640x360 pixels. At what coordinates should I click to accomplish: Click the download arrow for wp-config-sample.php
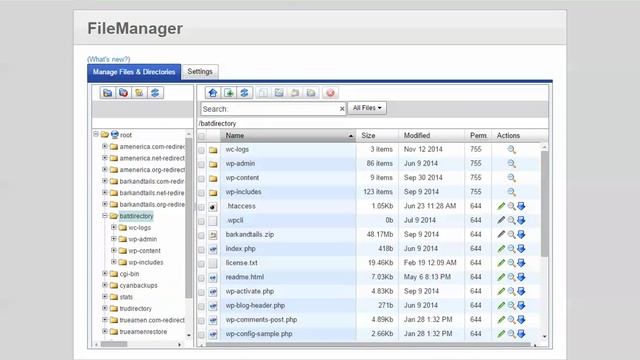tap(521, 334)
